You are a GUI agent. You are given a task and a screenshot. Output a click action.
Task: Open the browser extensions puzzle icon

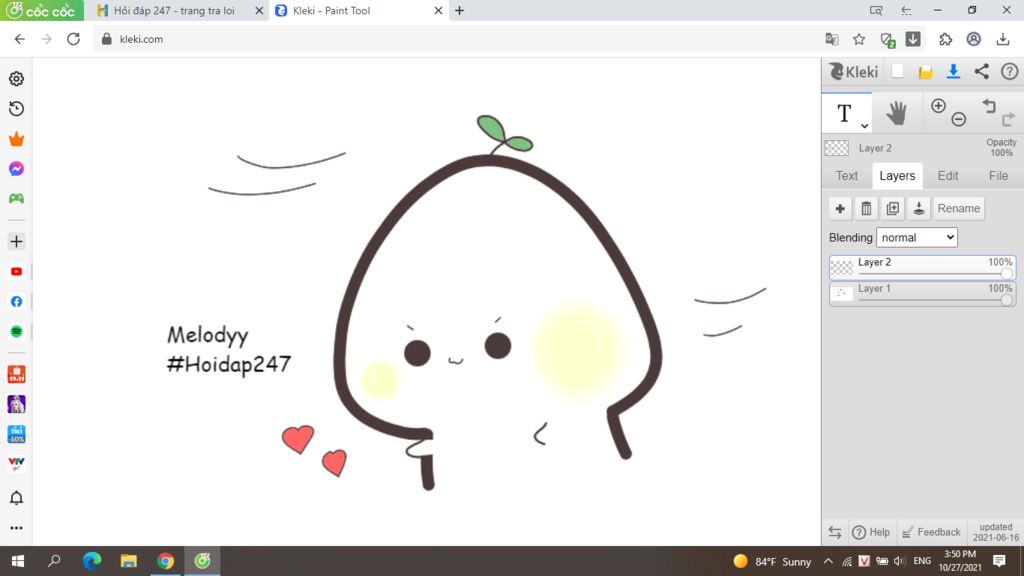(x=945, y=39)
